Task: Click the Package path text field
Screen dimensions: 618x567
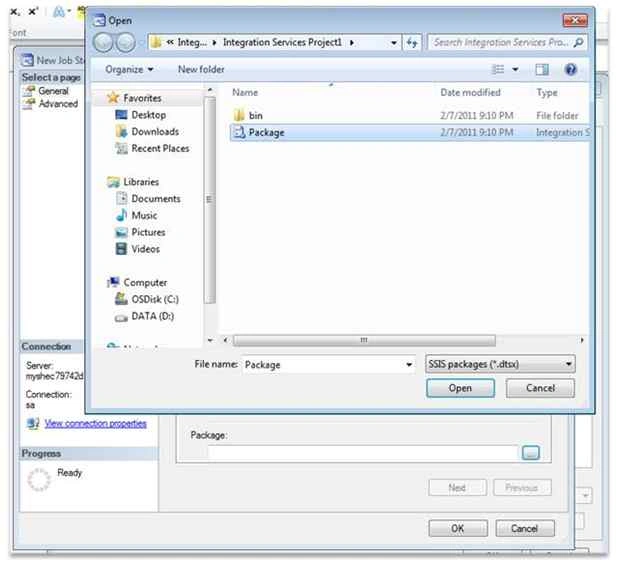Action: pos(363,453)
